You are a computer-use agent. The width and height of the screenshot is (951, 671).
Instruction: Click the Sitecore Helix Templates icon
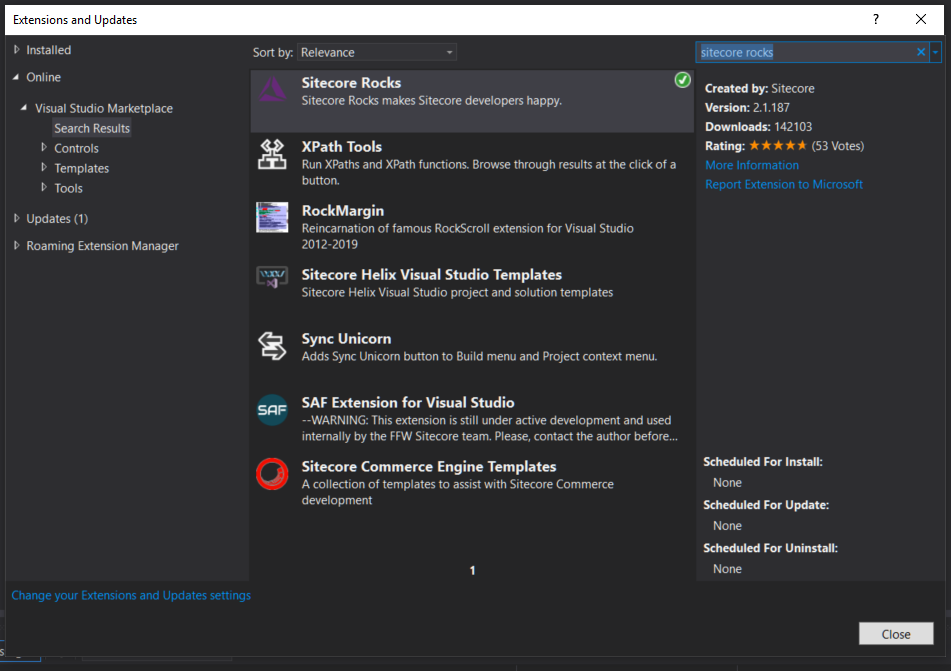click(272, 277)
